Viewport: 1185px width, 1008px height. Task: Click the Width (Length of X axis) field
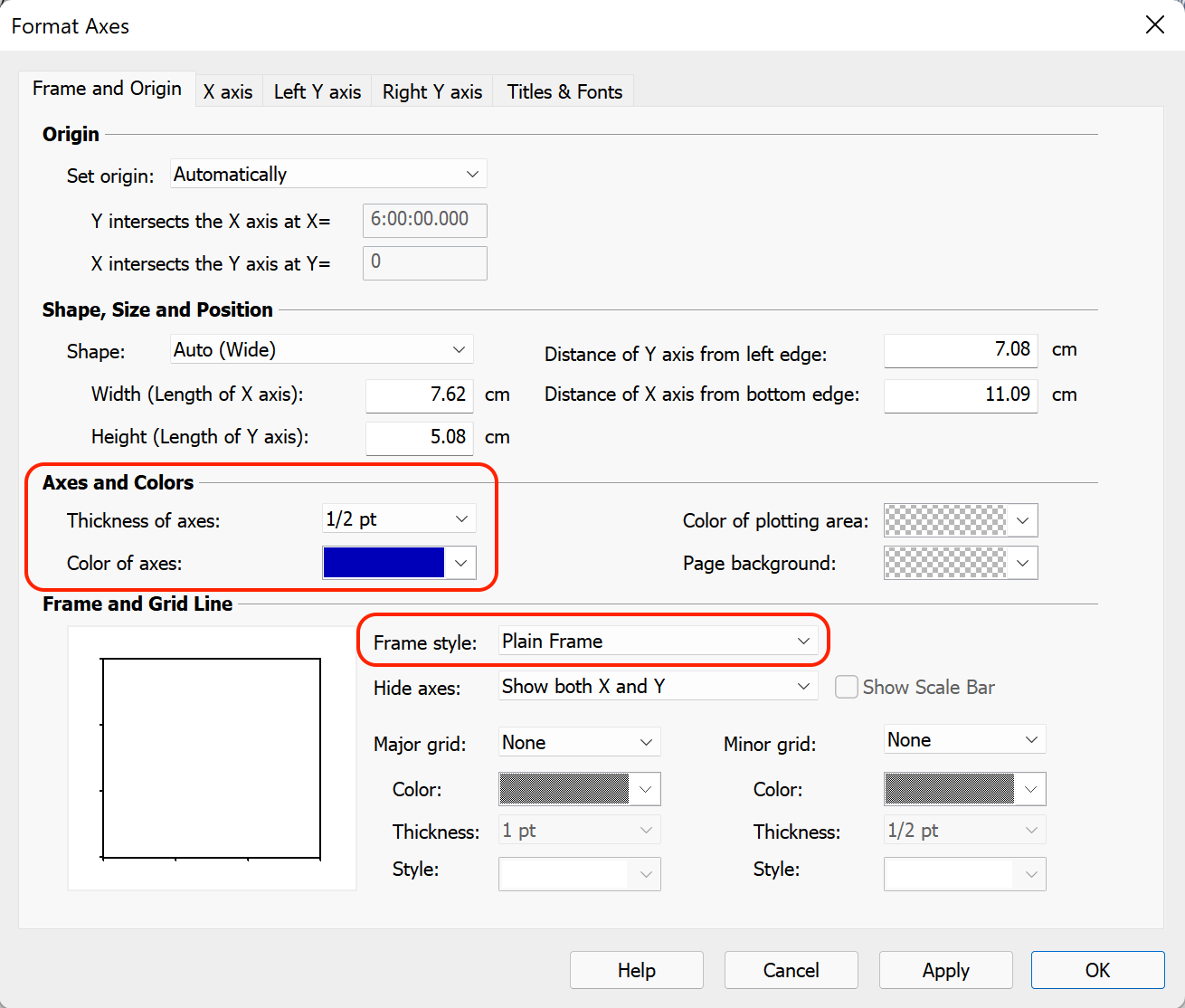click(x=420, y=395)
